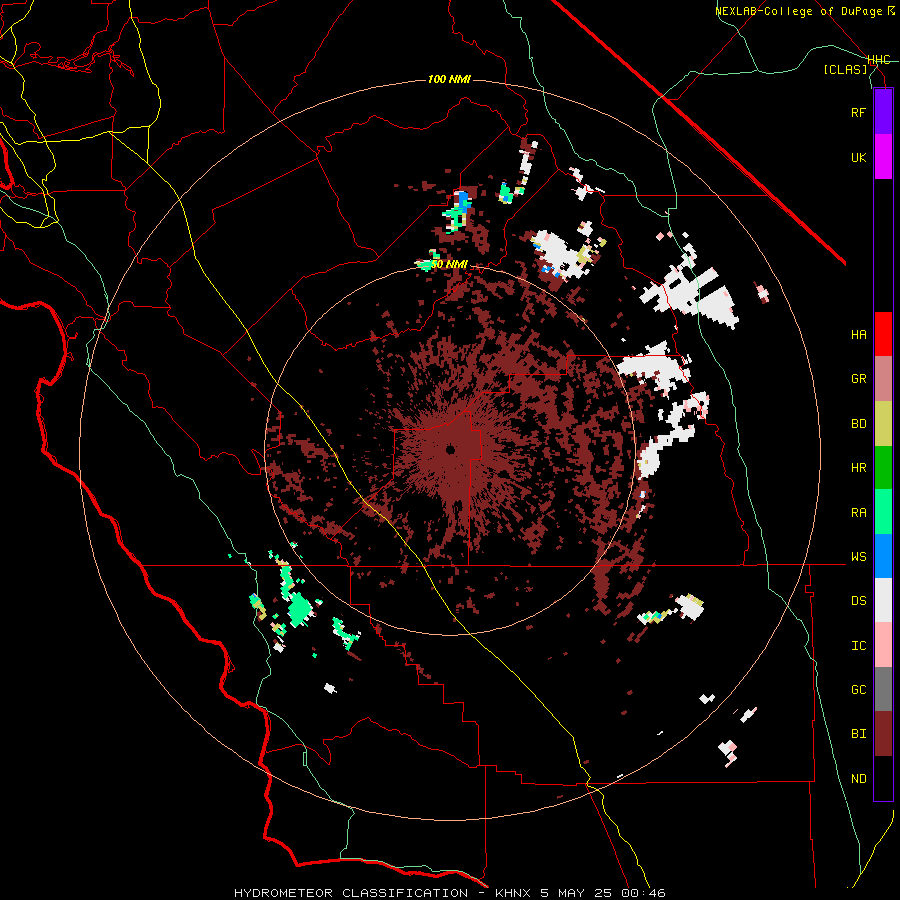Click the ND black legend swatch
Screen dimensions: 900x900
(883, 778)
